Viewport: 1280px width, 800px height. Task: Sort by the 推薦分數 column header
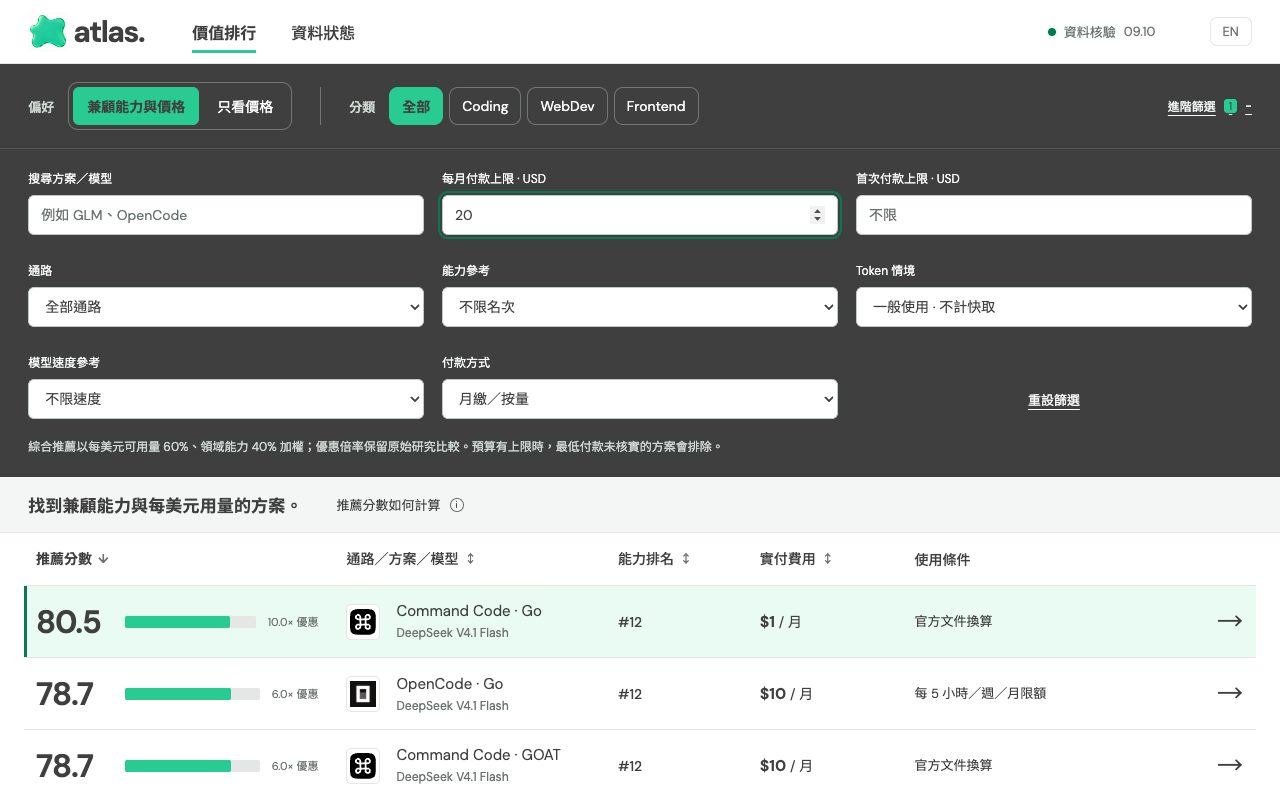click(x=72, y=559)
